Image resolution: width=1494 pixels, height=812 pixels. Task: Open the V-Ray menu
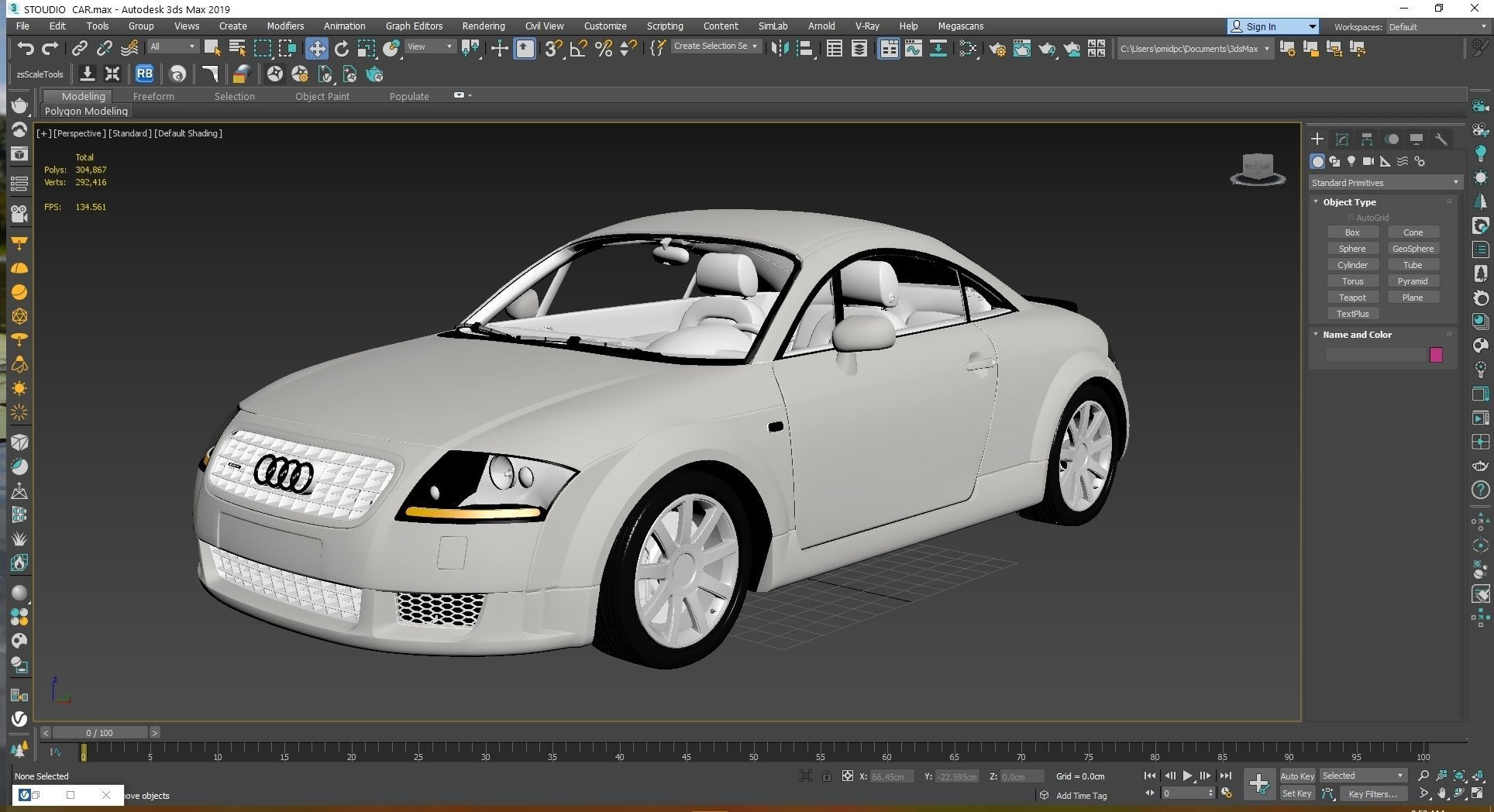(x=867, y=26)
